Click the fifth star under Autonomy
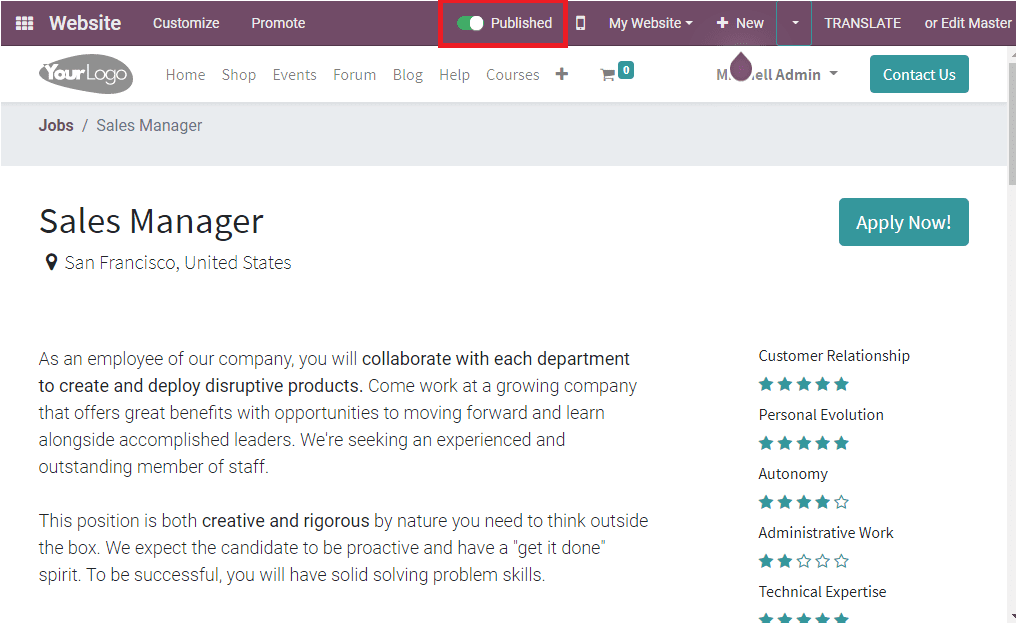The height and width of the screenshot is (624, 1017). 841,502
